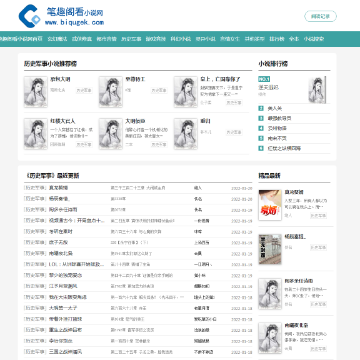This screenshot has width=360, height=360.
Task: Open the latest-updates novel starting with LOL
Action: (77, 264)
